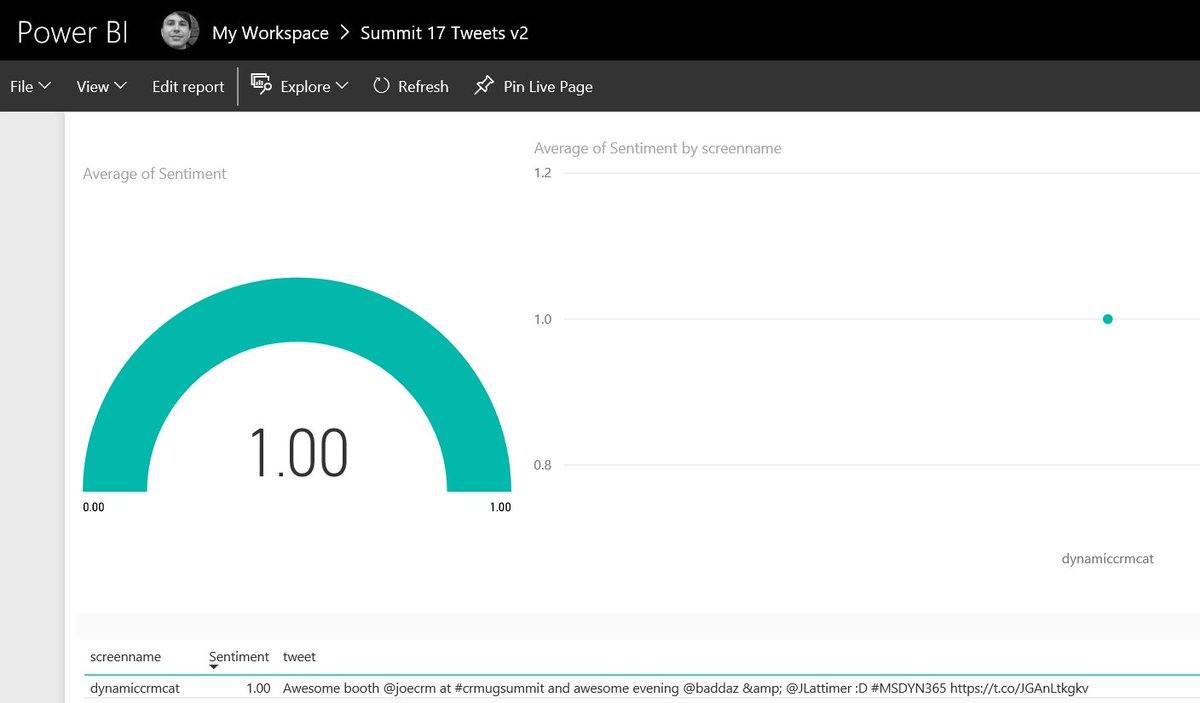Toggle Sentiment column sort order
1200x703 pixels.
[x=238, y=657]
